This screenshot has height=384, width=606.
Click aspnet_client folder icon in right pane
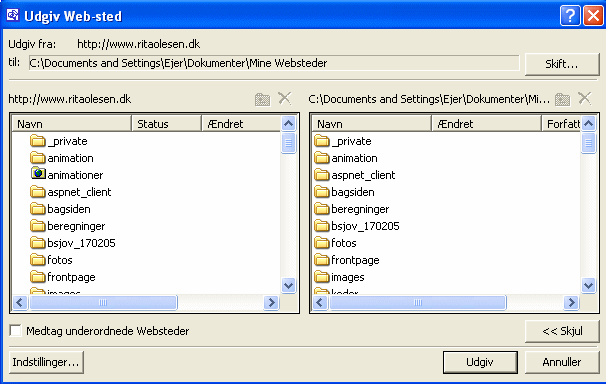point(322,175)
